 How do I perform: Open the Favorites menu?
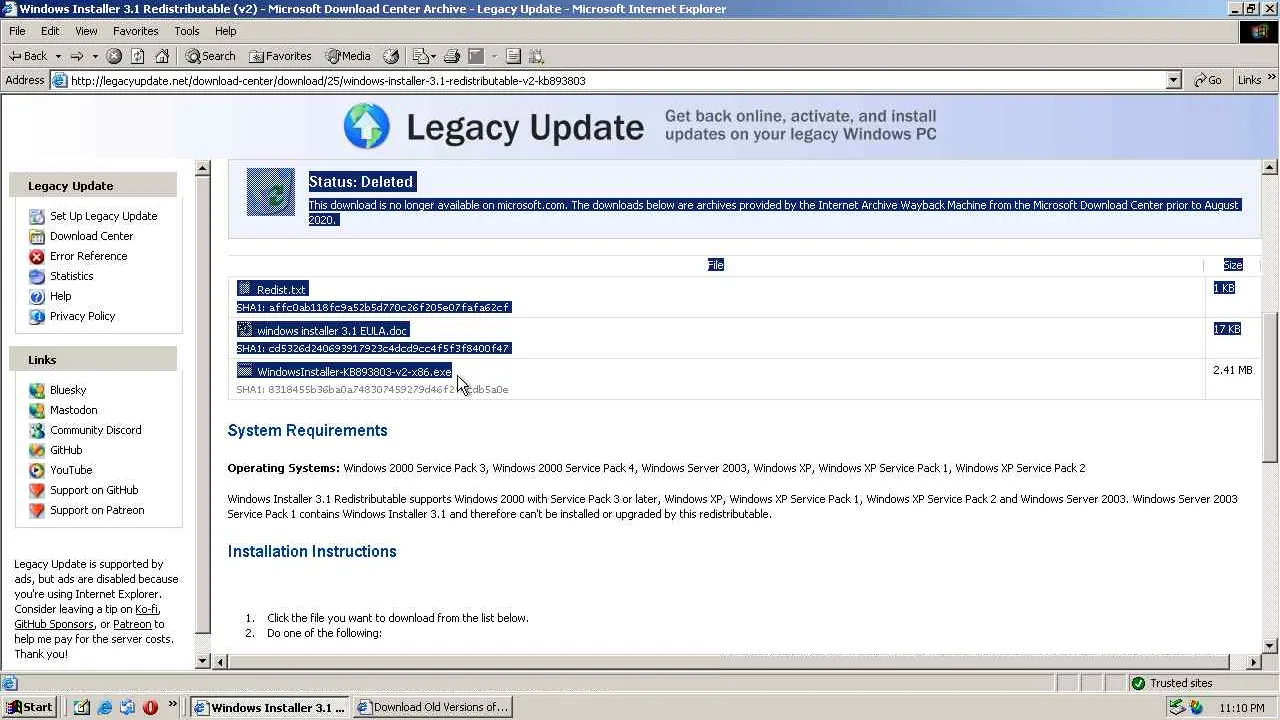coord(136,31)
